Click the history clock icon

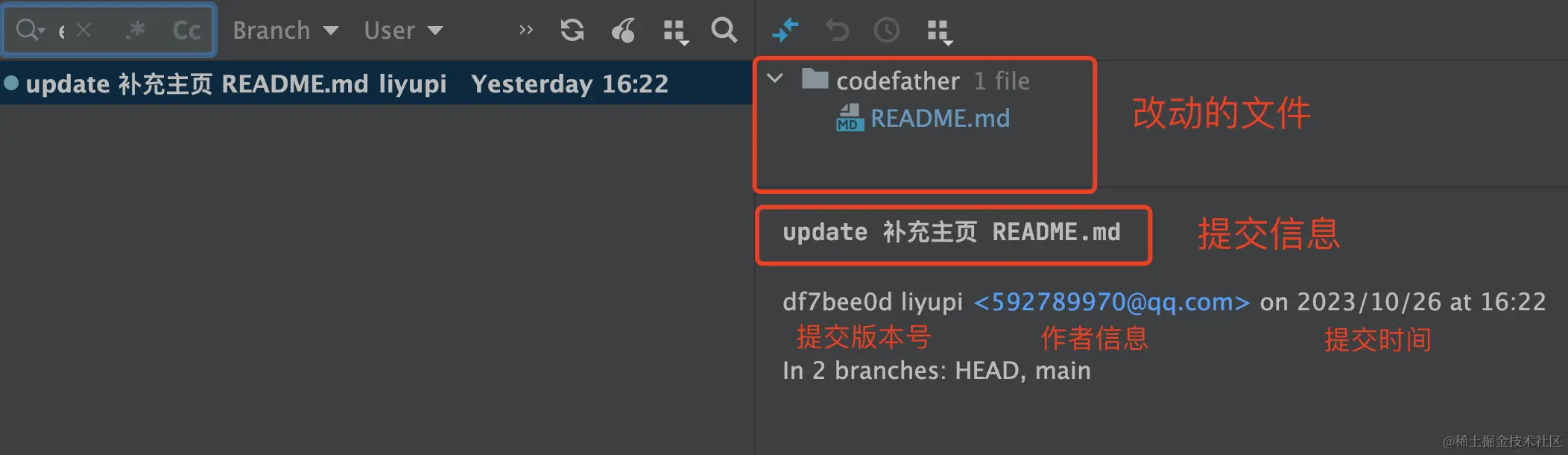(886, 31)
